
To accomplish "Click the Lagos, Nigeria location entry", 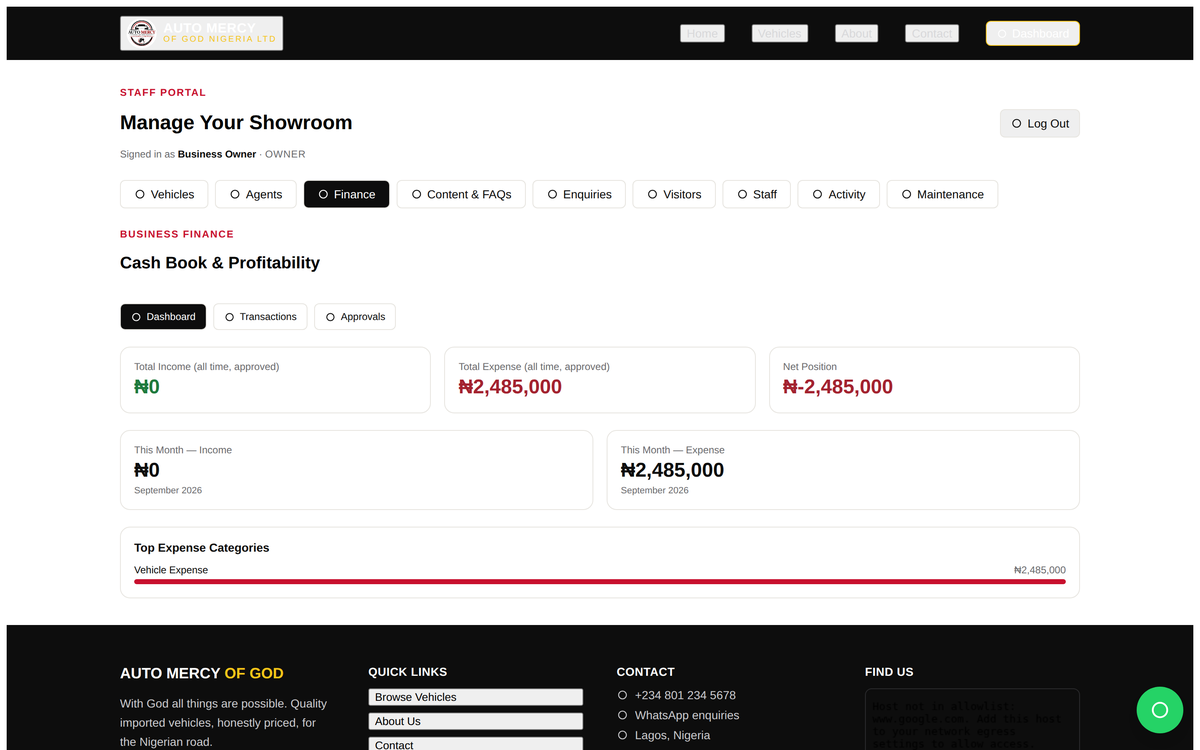I will tap(672, 735).
